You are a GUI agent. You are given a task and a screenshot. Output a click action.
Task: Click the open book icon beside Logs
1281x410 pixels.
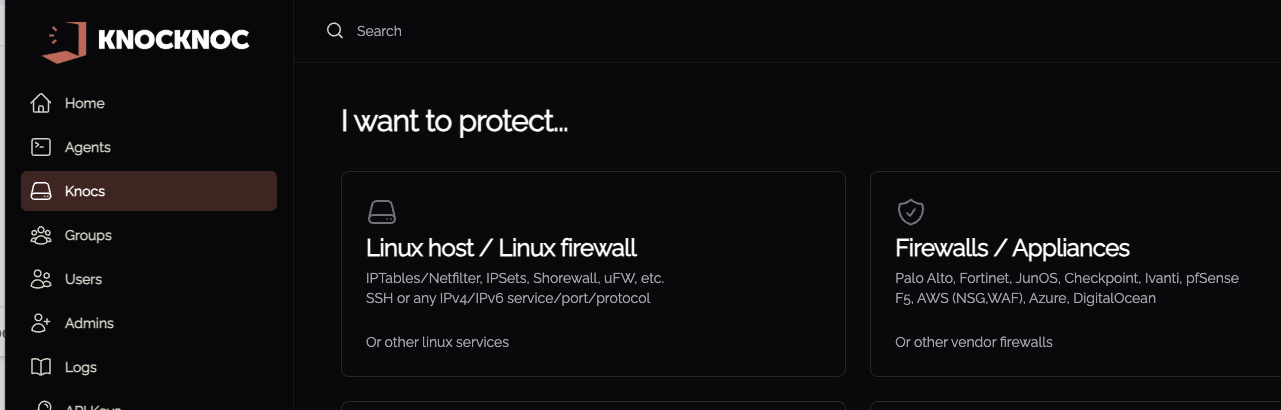tap(41, 367)
